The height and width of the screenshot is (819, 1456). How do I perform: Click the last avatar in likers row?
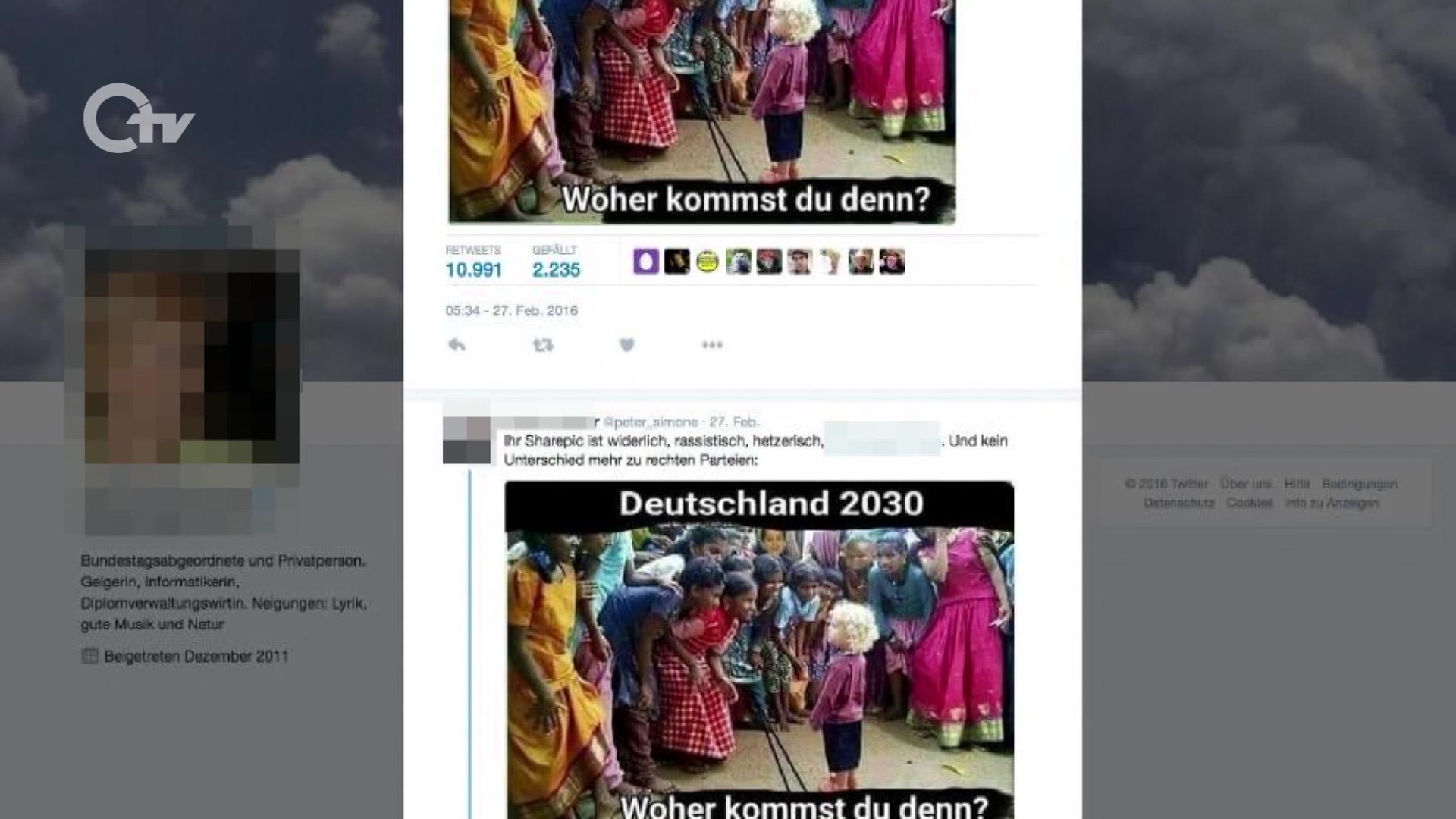[x=892, y=262]
